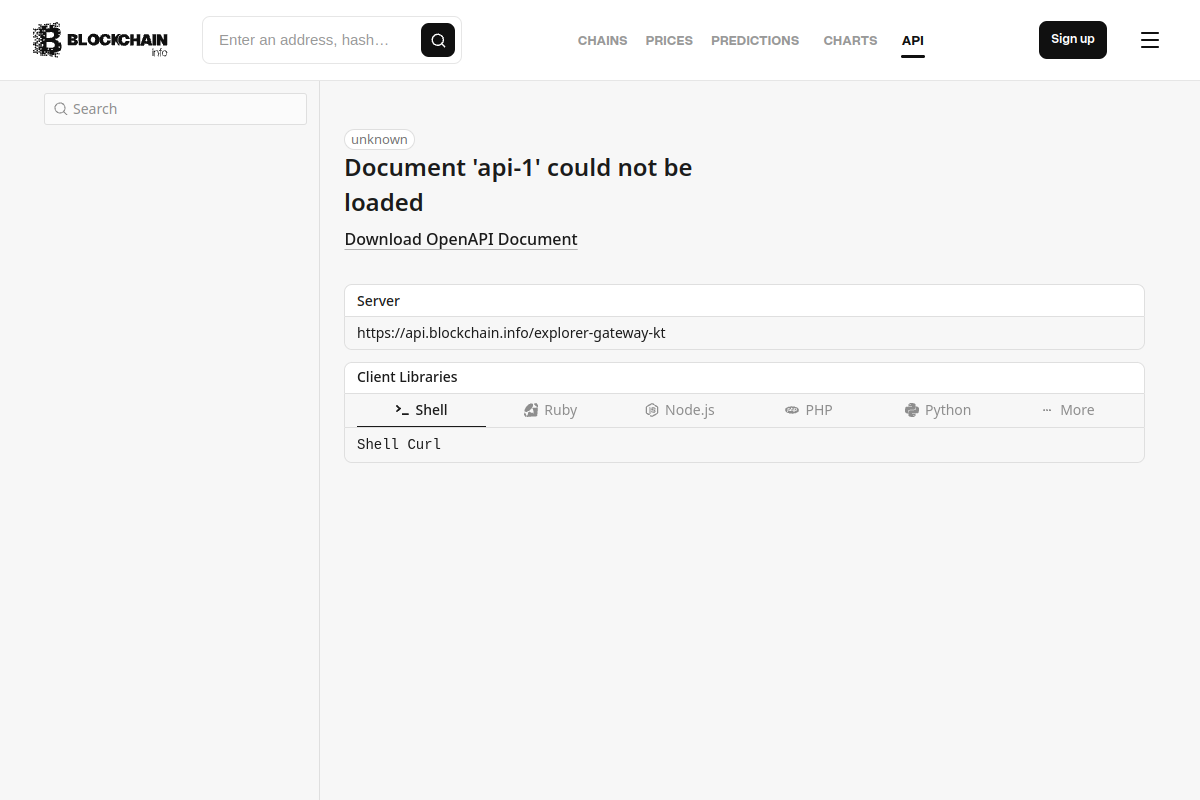Image resolution: width=1200 pixels, height=800 pixels.
Task: Select the server URL text
Action: [511, 333]
